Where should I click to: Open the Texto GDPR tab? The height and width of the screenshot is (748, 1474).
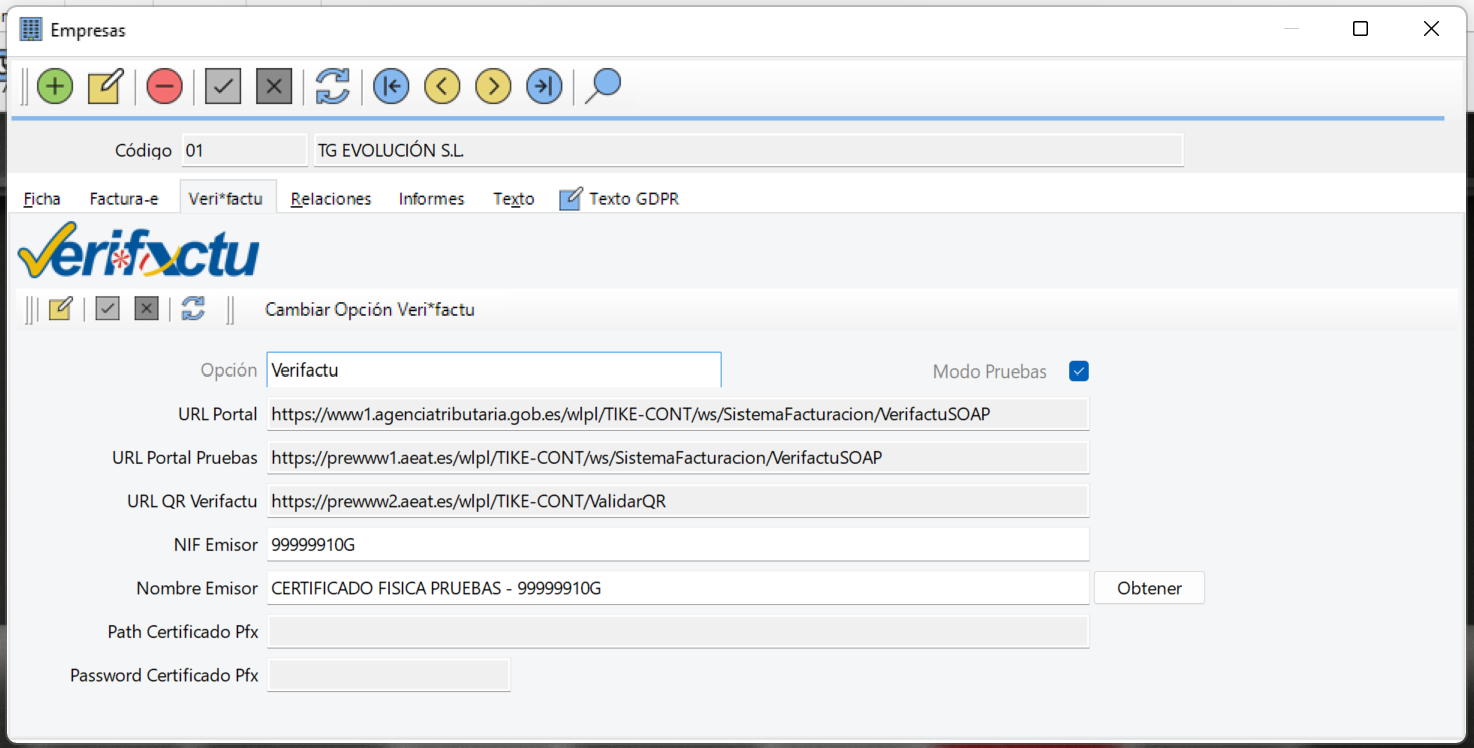coord(620,199)
